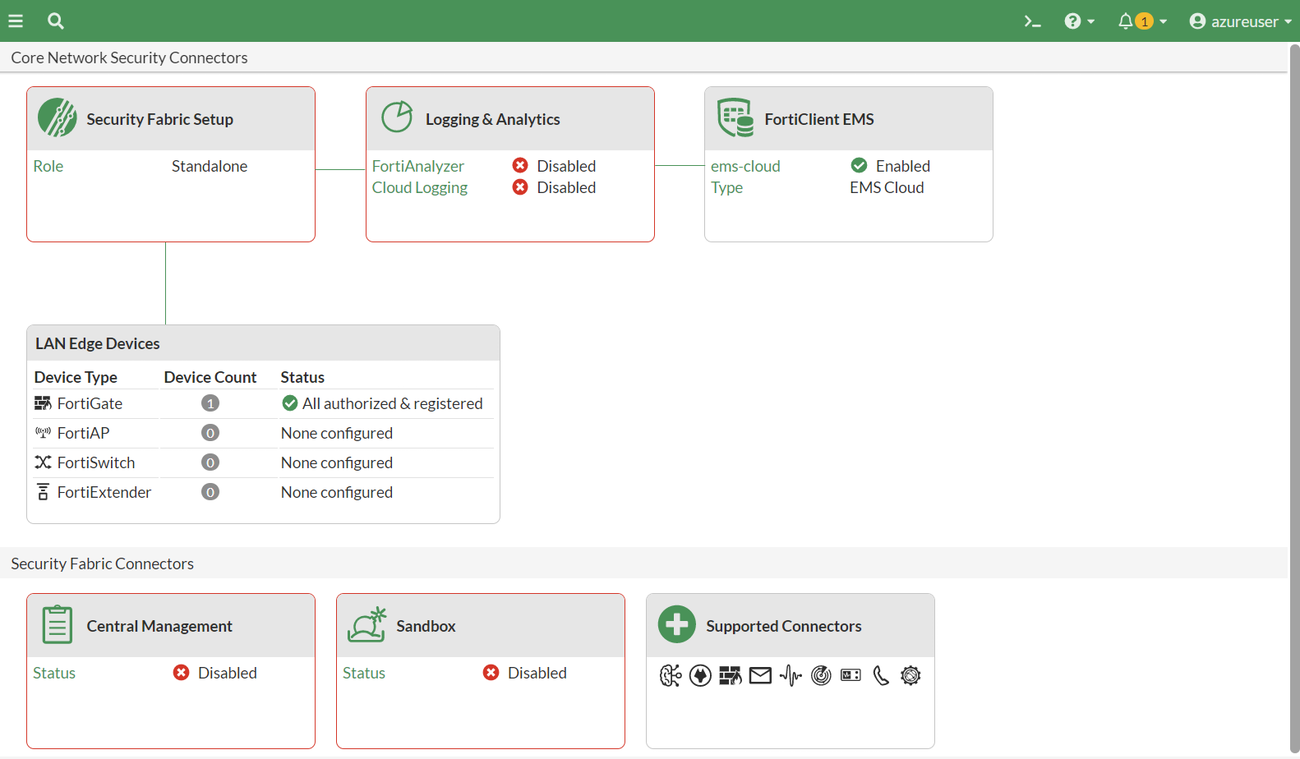Expand the help menu dropdown
This screenshot has height=759, width=1300.
[1079, 20]
